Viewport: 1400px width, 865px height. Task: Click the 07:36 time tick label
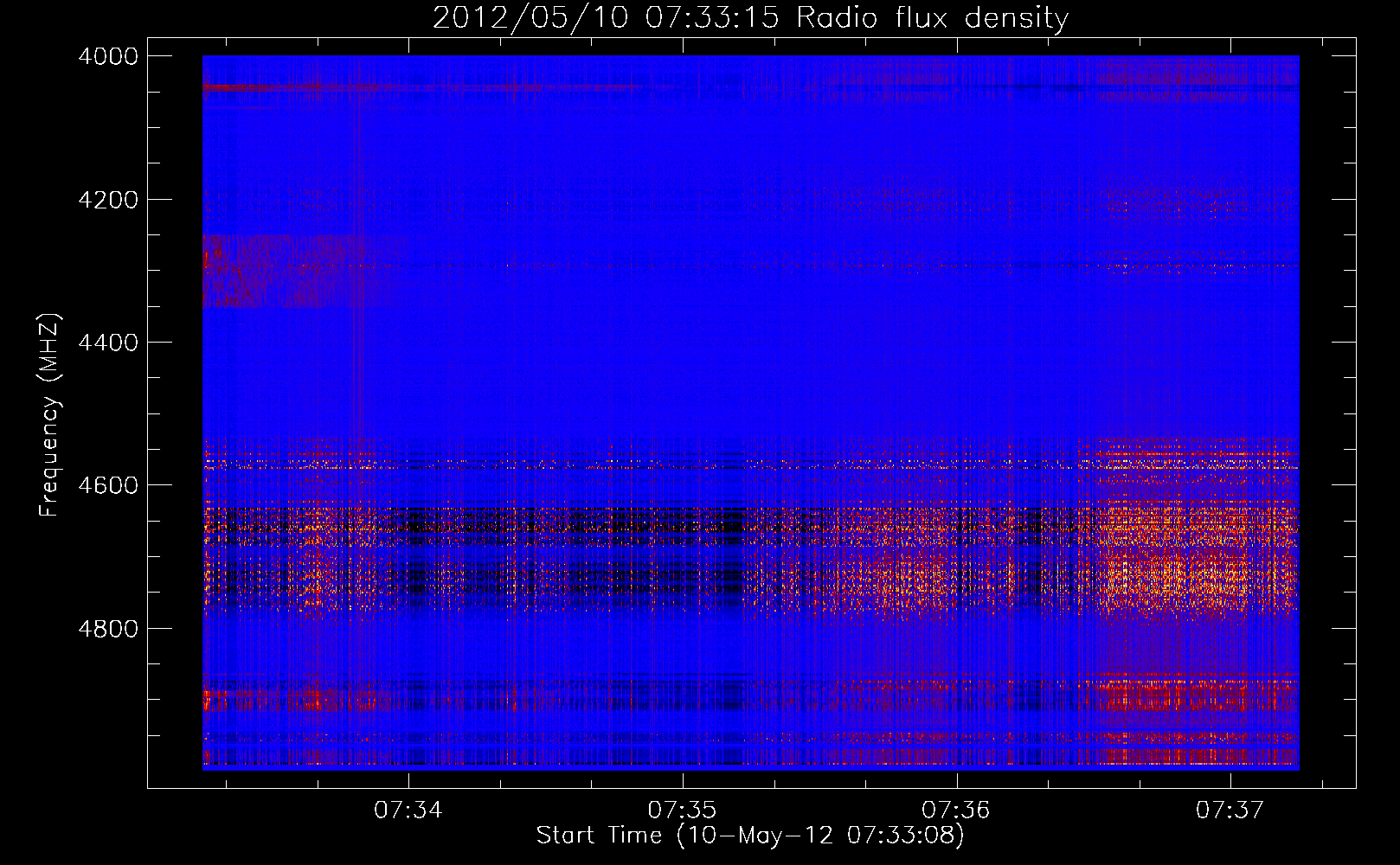[x=956, y=811]
